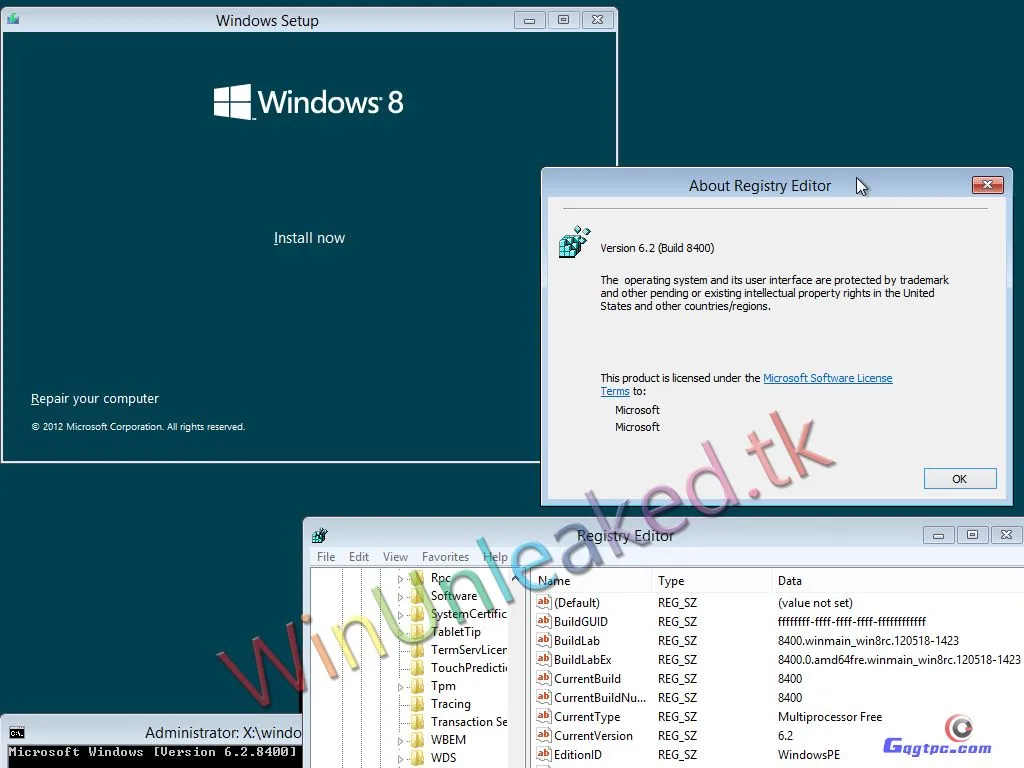Viewport: 1024px width, 768px height.
Task: Open the Favorites menu
Action: (x=445, y=557)
